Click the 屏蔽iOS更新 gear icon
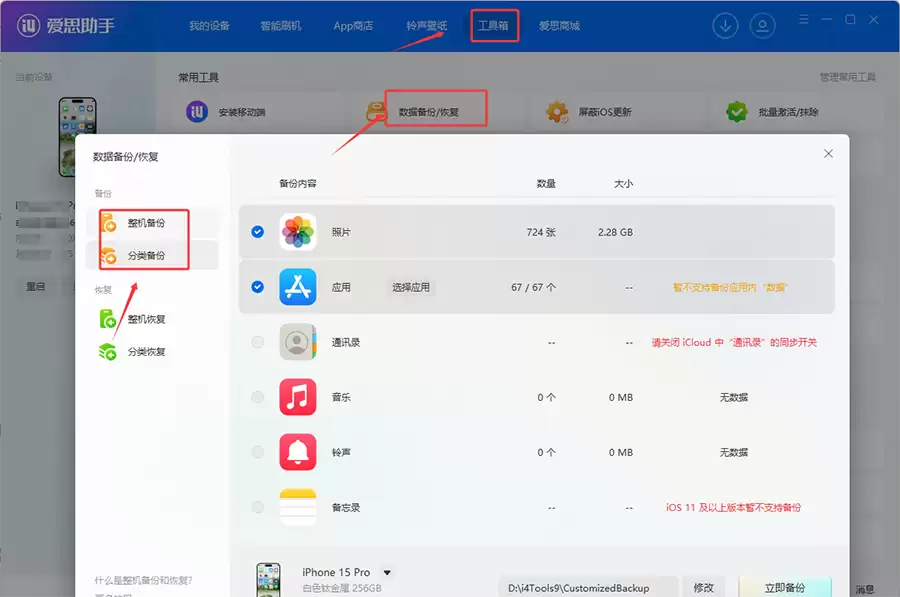 [x=557, y=111]
